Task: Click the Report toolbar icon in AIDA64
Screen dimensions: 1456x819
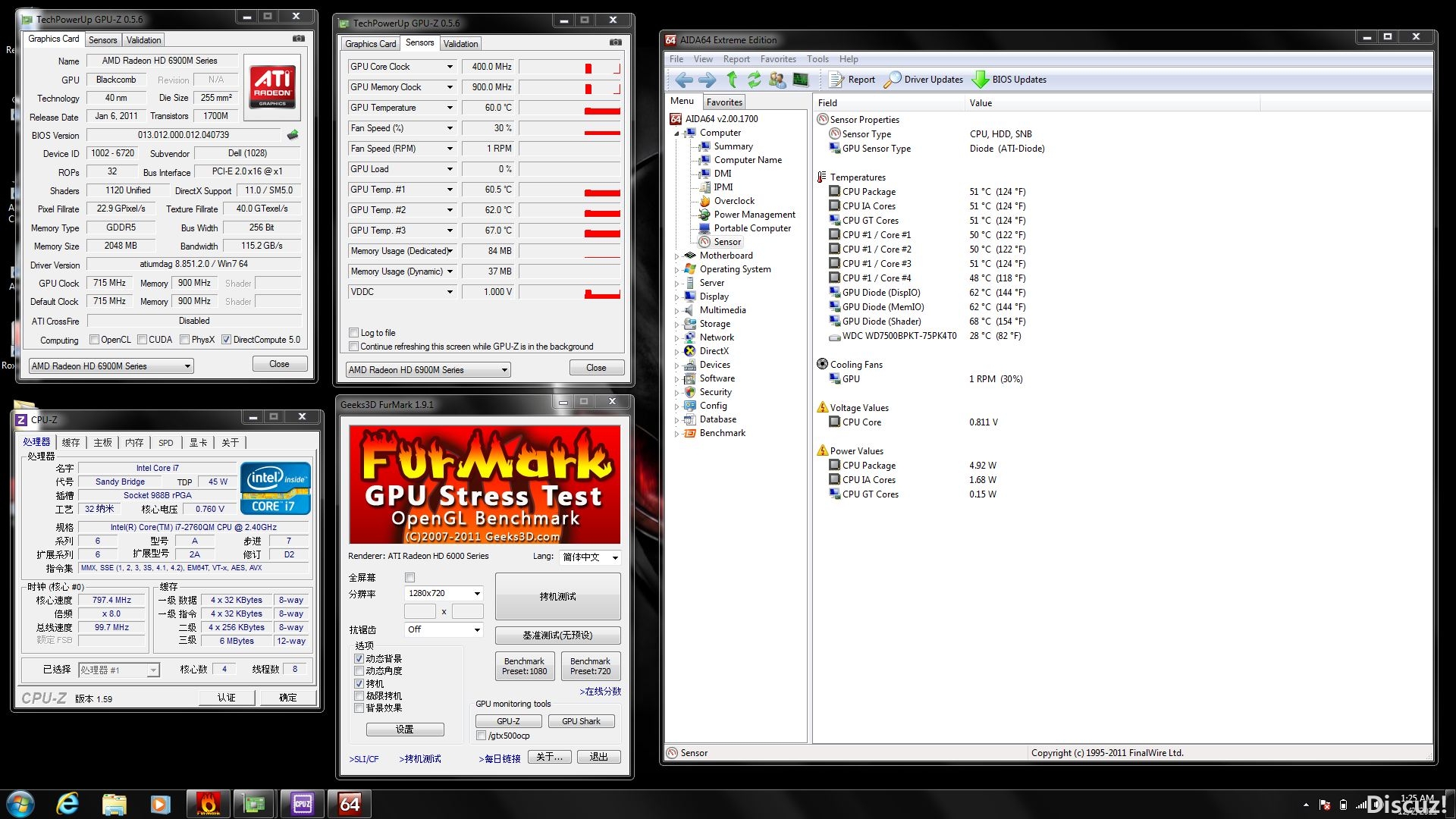Action: pyautogui.click(x=852, y=80)
